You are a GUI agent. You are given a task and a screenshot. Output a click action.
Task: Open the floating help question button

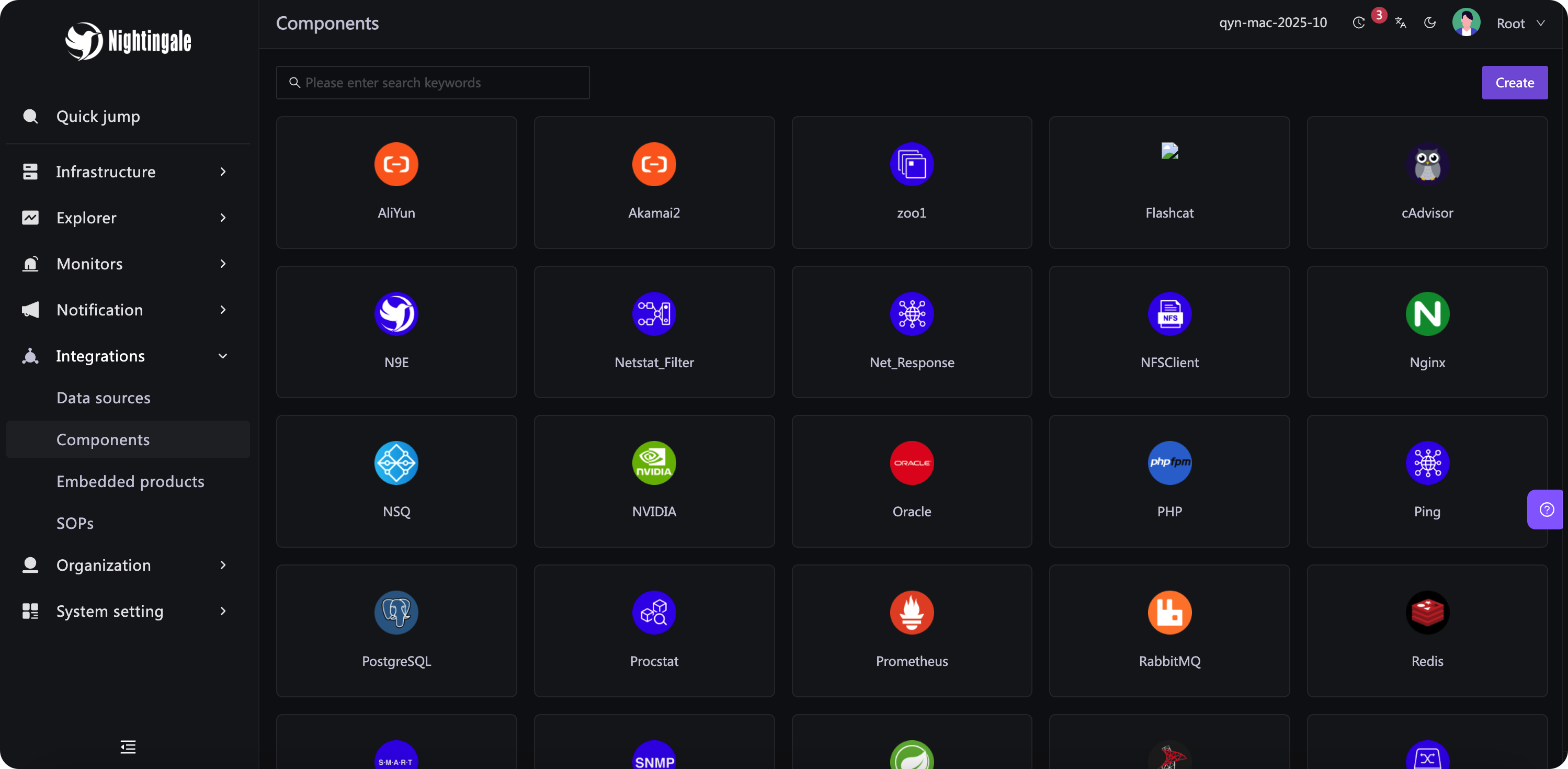[1546, 509]
